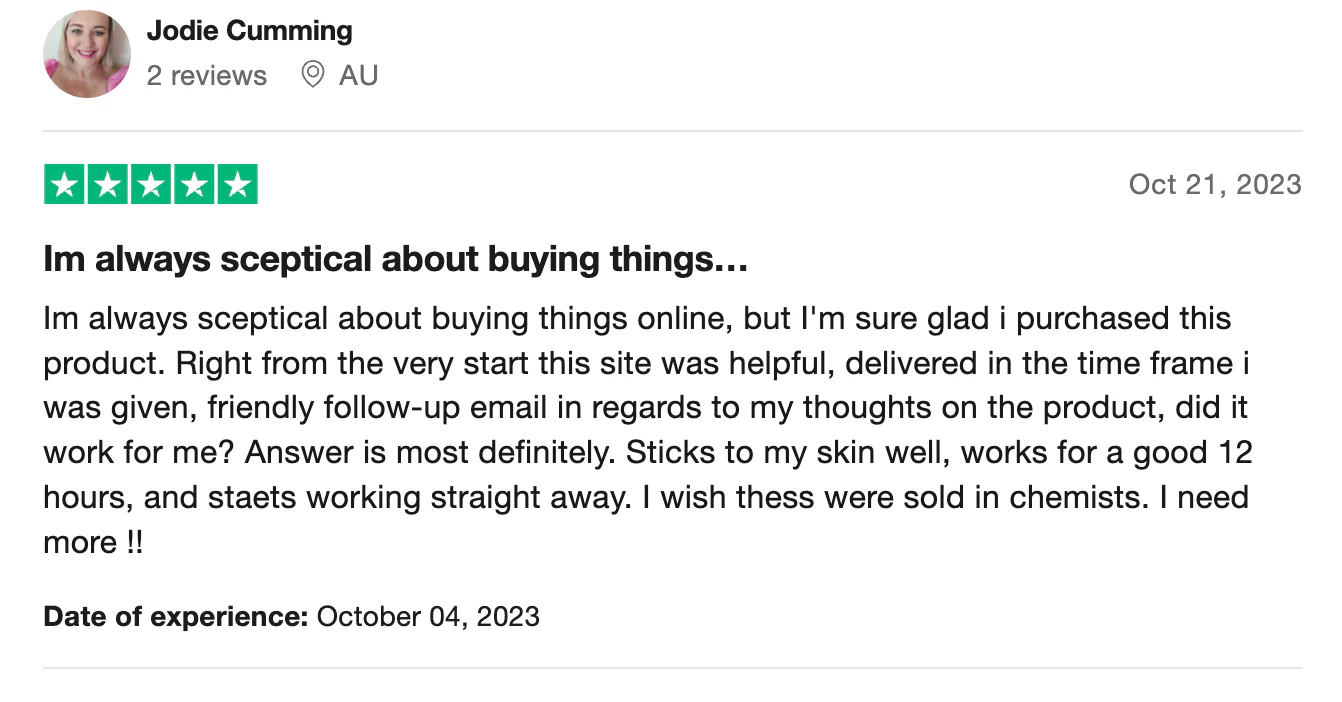Click the fifth and last rating star
The height and width of the screenshot is (702, 1342).
click(x=237, y=184)
